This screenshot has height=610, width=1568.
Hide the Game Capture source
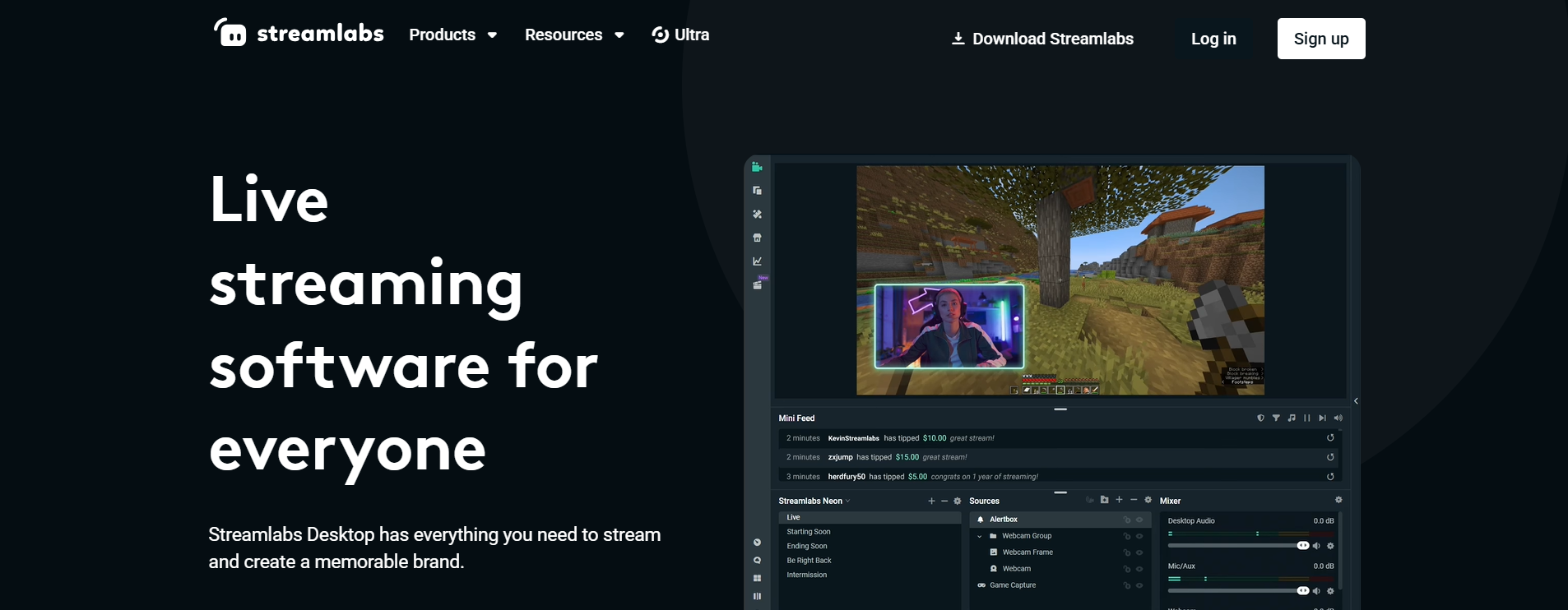[1139, 585]
